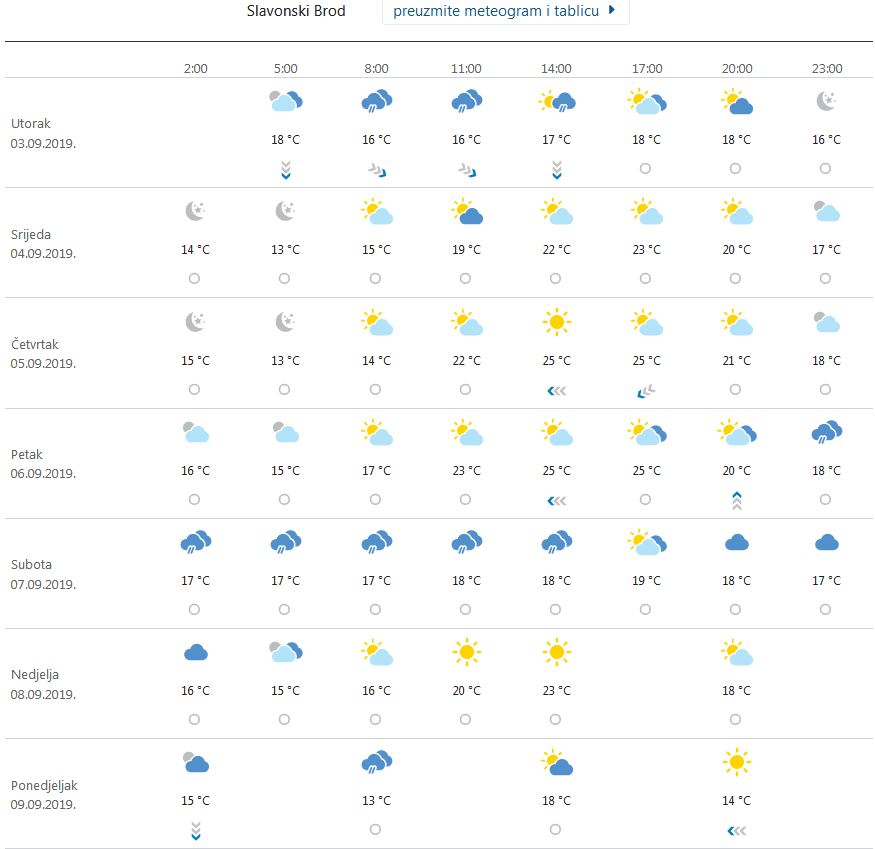Click the calm wind circle for Srijeda 14:00

click(555, 278)
